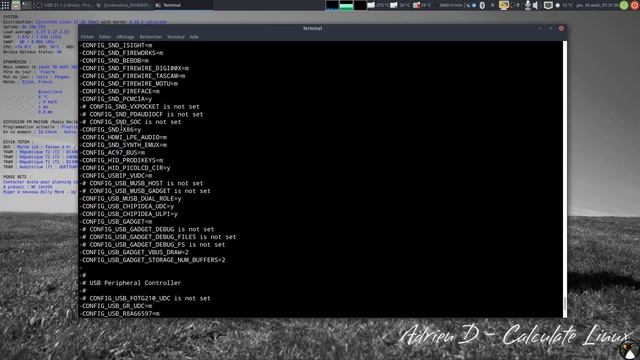Open the Editer menu in Terminal
Image resolution: width=640 pixels, height=360 pixels.
click(105, 37)
